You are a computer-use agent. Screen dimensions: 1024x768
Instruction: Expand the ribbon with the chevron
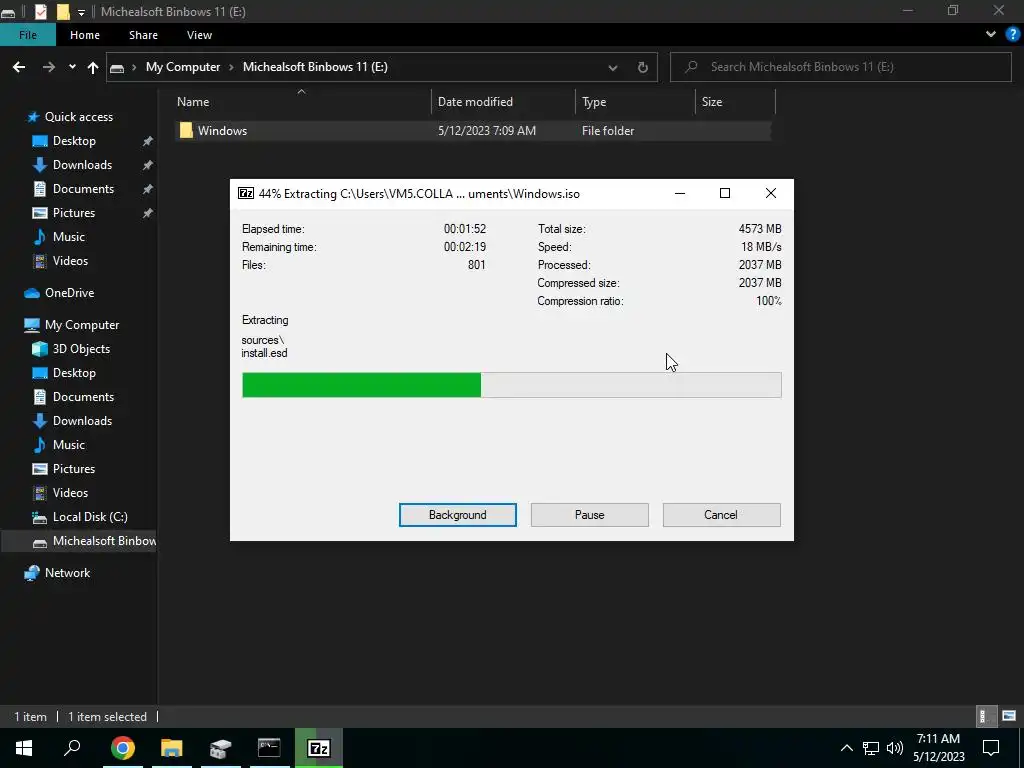[x=991, y=35]
